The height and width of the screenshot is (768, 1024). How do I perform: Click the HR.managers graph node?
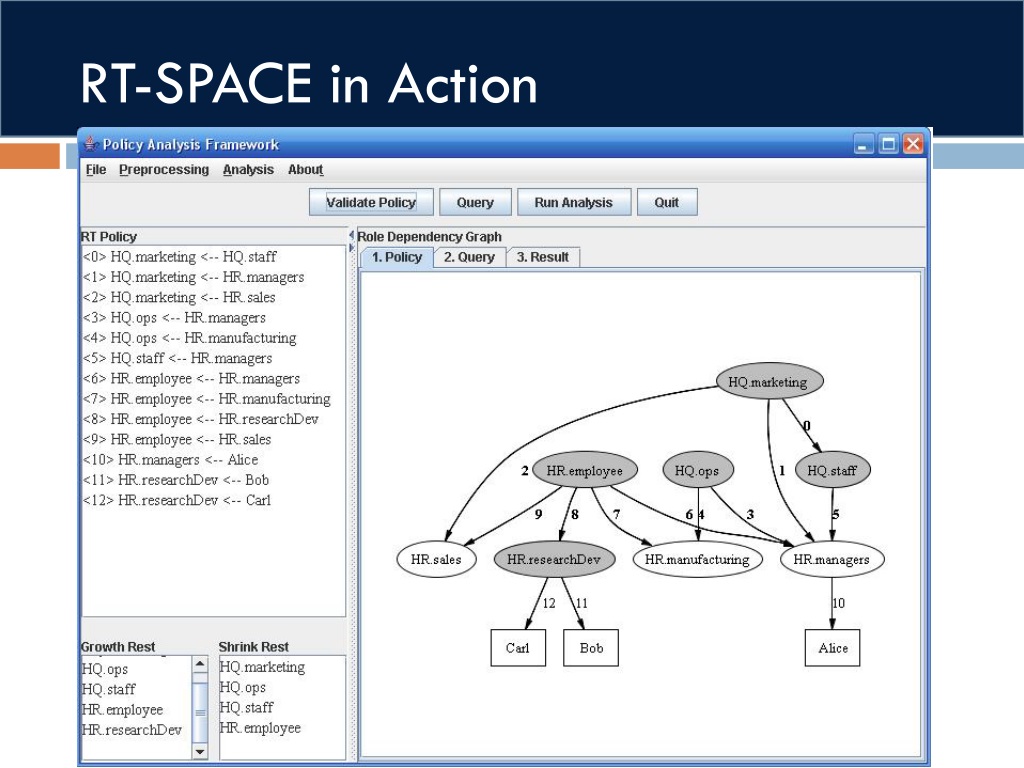832,559
